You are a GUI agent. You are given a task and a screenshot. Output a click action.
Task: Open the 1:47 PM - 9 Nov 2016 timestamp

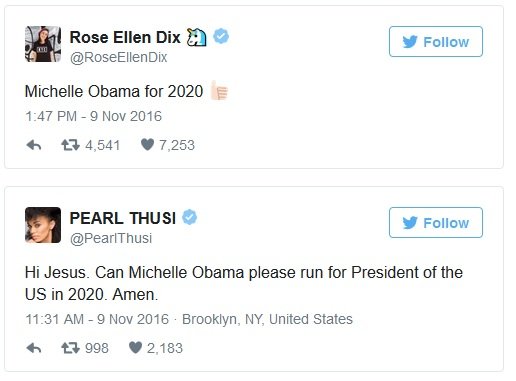(x=93, y=116)
